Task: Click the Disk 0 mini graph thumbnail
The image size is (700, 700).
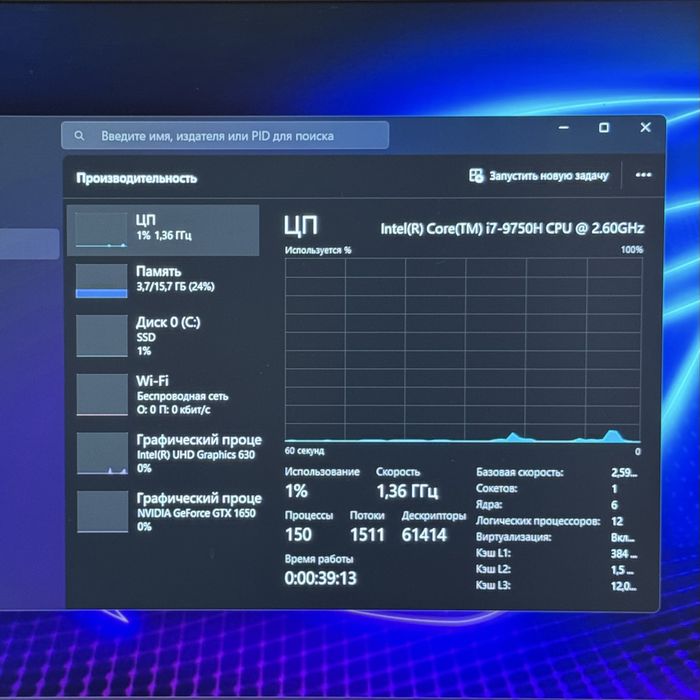Action: (x=102, y=336)
